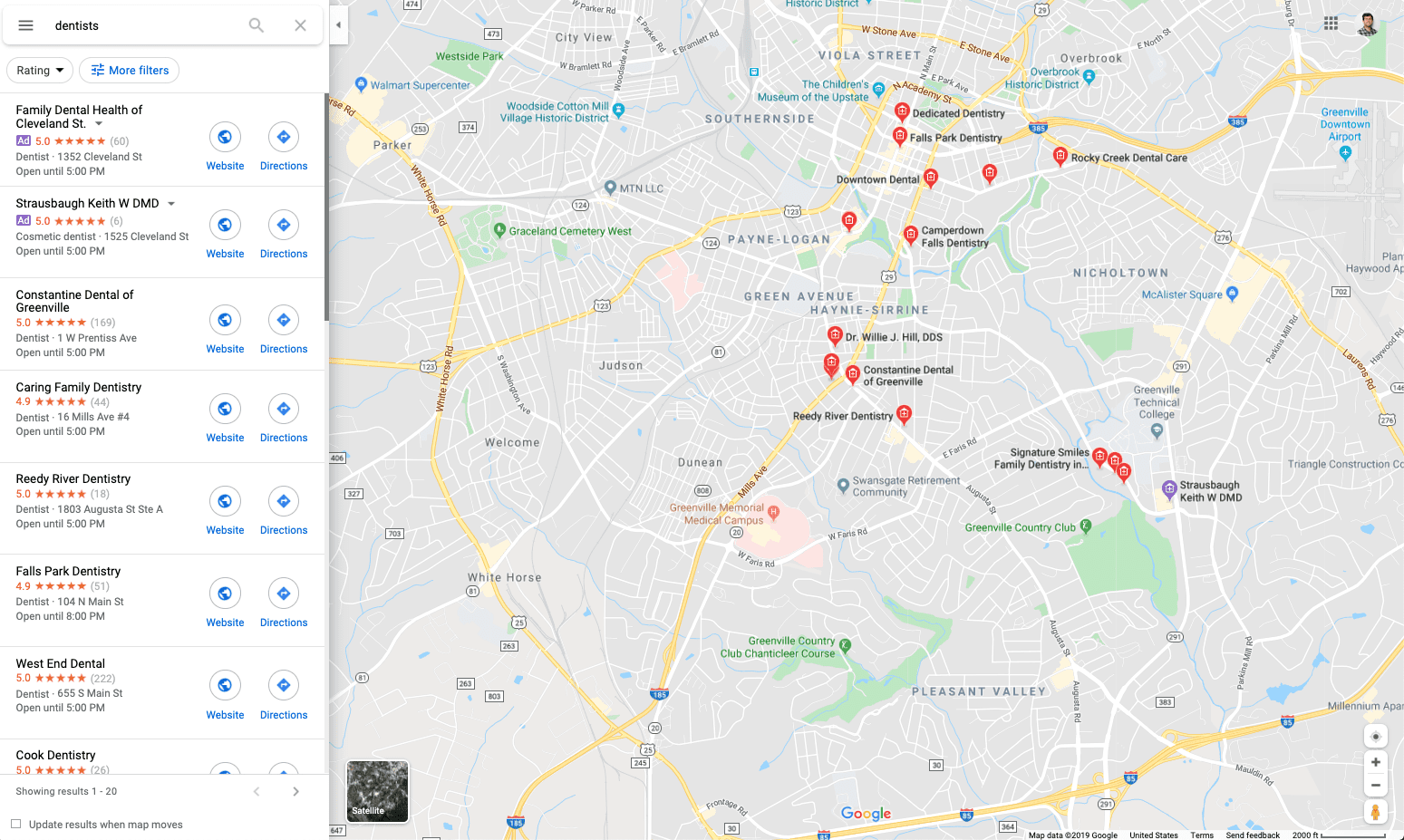
Task: Open the hamburger main menu
Action: tap(26, 25)
